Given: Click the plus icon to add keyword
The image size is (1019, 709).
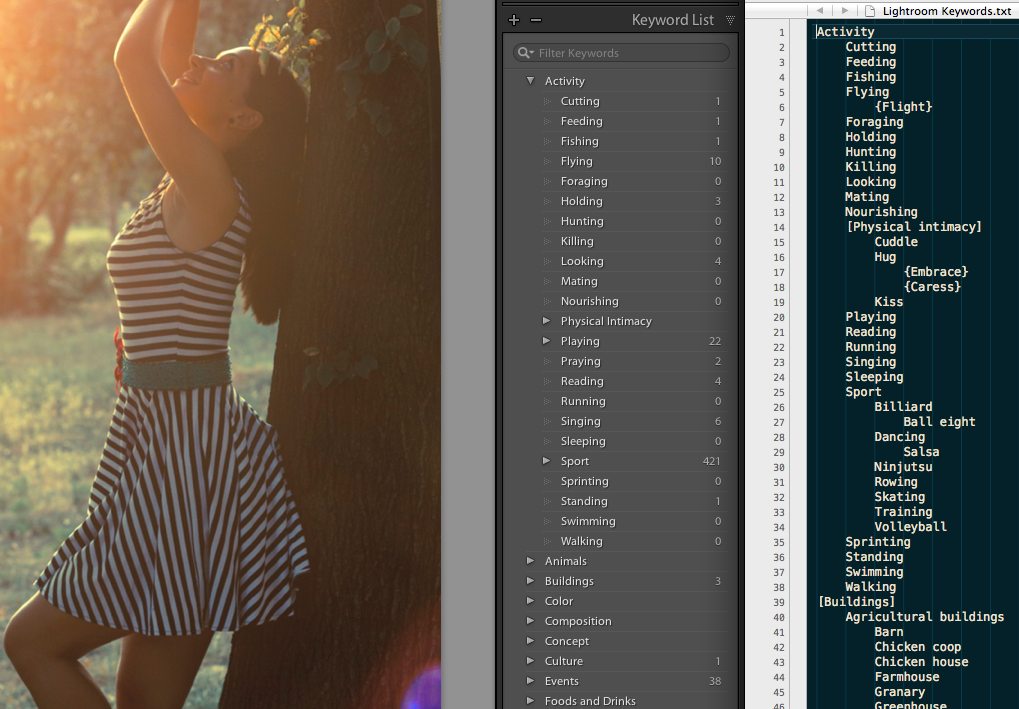Looking at the screenshot, I should click(x=514, y=20).
